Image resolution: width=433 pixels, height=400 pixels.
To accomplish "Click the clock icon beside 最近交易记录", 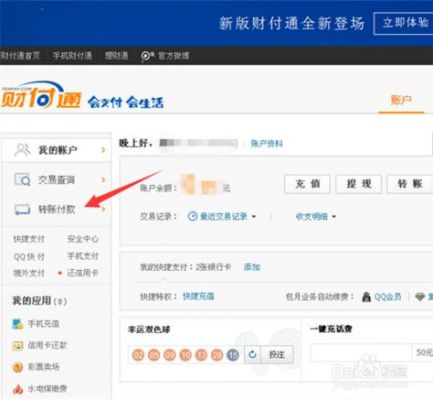I will coord(192,216).
